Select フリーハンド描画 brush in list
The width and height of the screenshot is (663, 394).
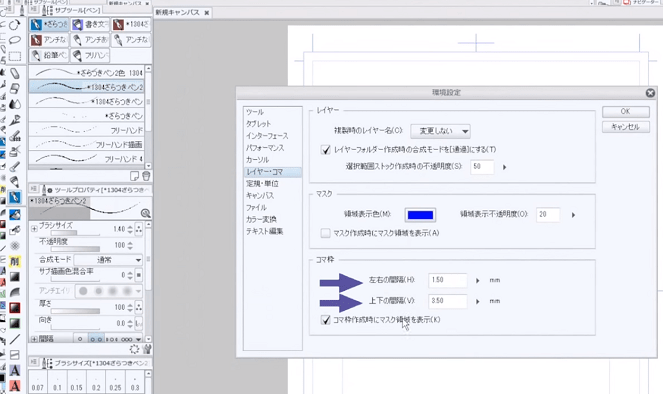[x=87, y=144]
